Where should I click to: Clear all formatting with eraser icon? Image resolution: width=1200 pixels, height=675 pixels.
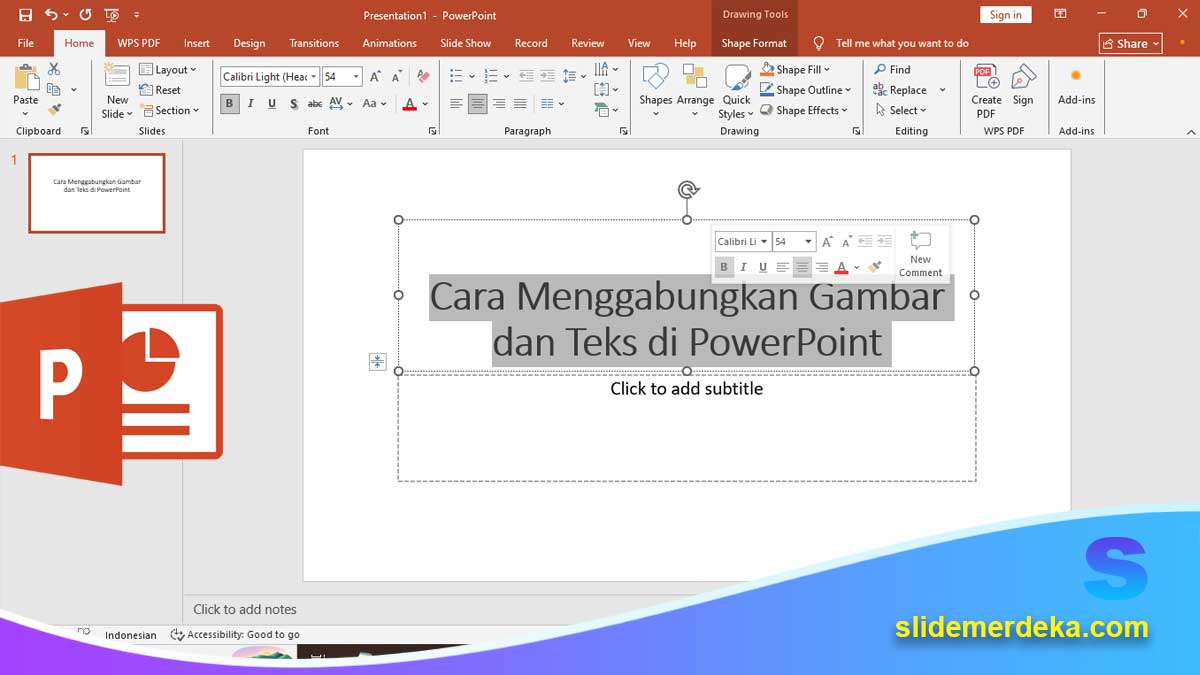pyautogui.click(x=423, y=76)
